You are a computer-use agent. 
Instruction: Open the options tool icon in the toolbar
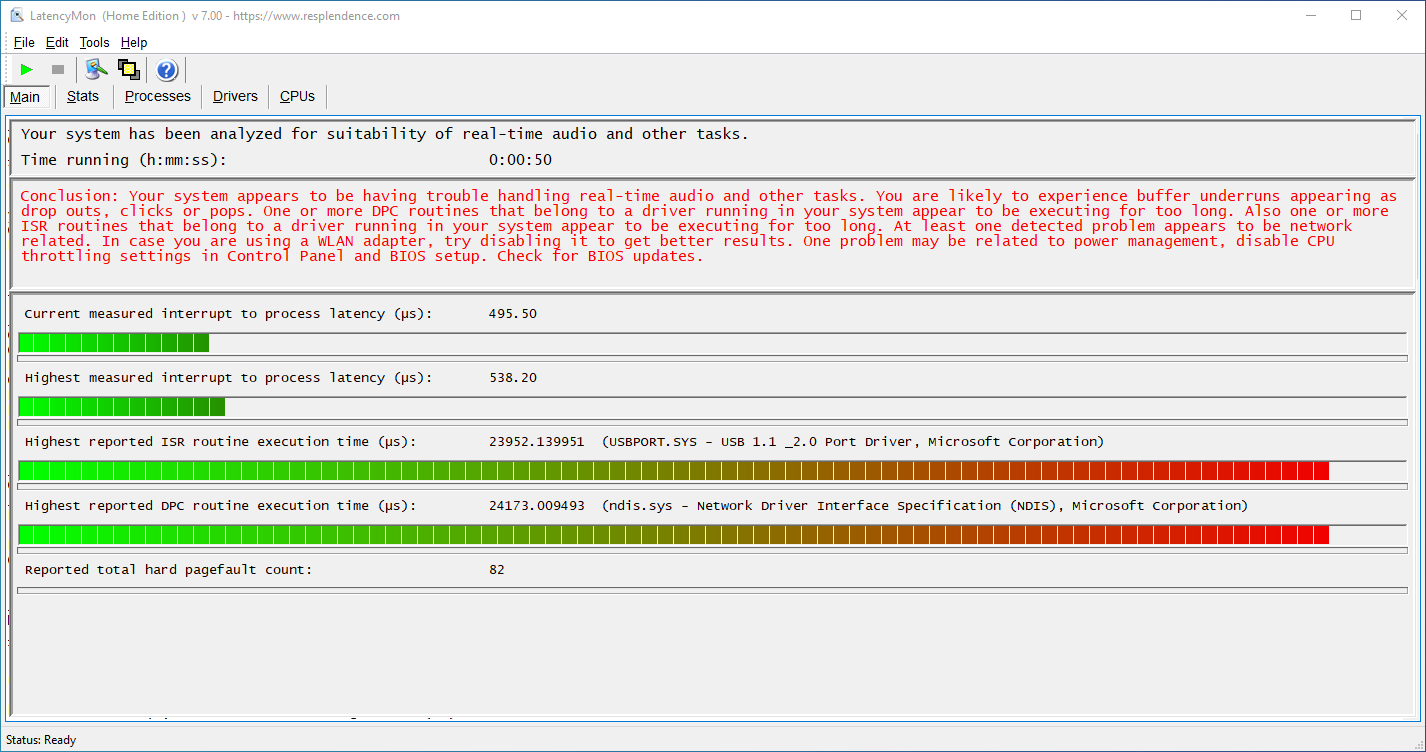pos(96,69)
